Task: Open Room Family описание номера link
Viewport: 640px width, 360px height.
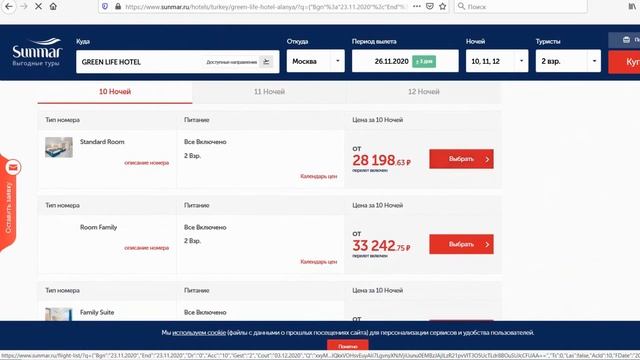Action: [x=146, y=248]
